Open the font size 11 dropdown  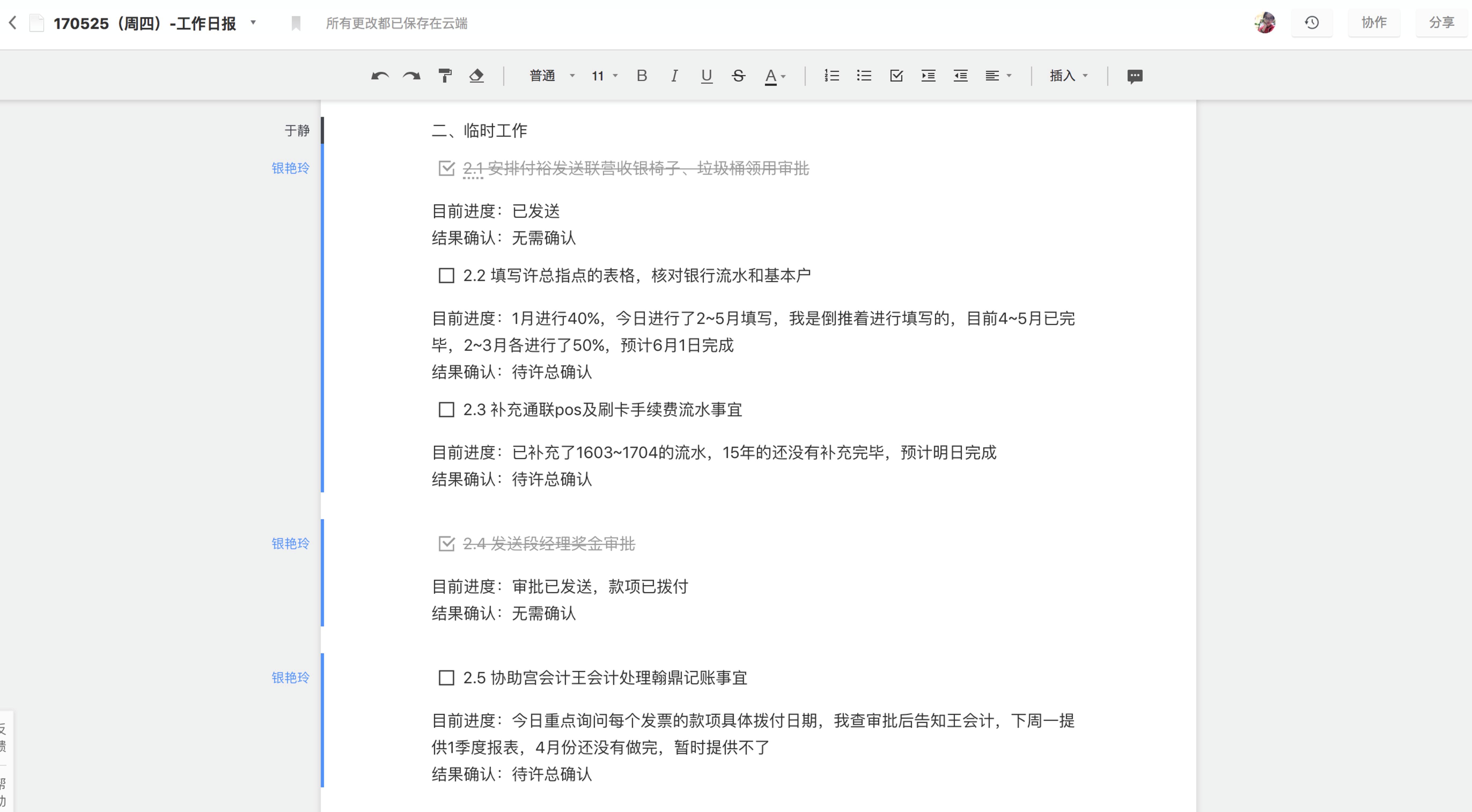pyautogui.click(x=605, y=75)
